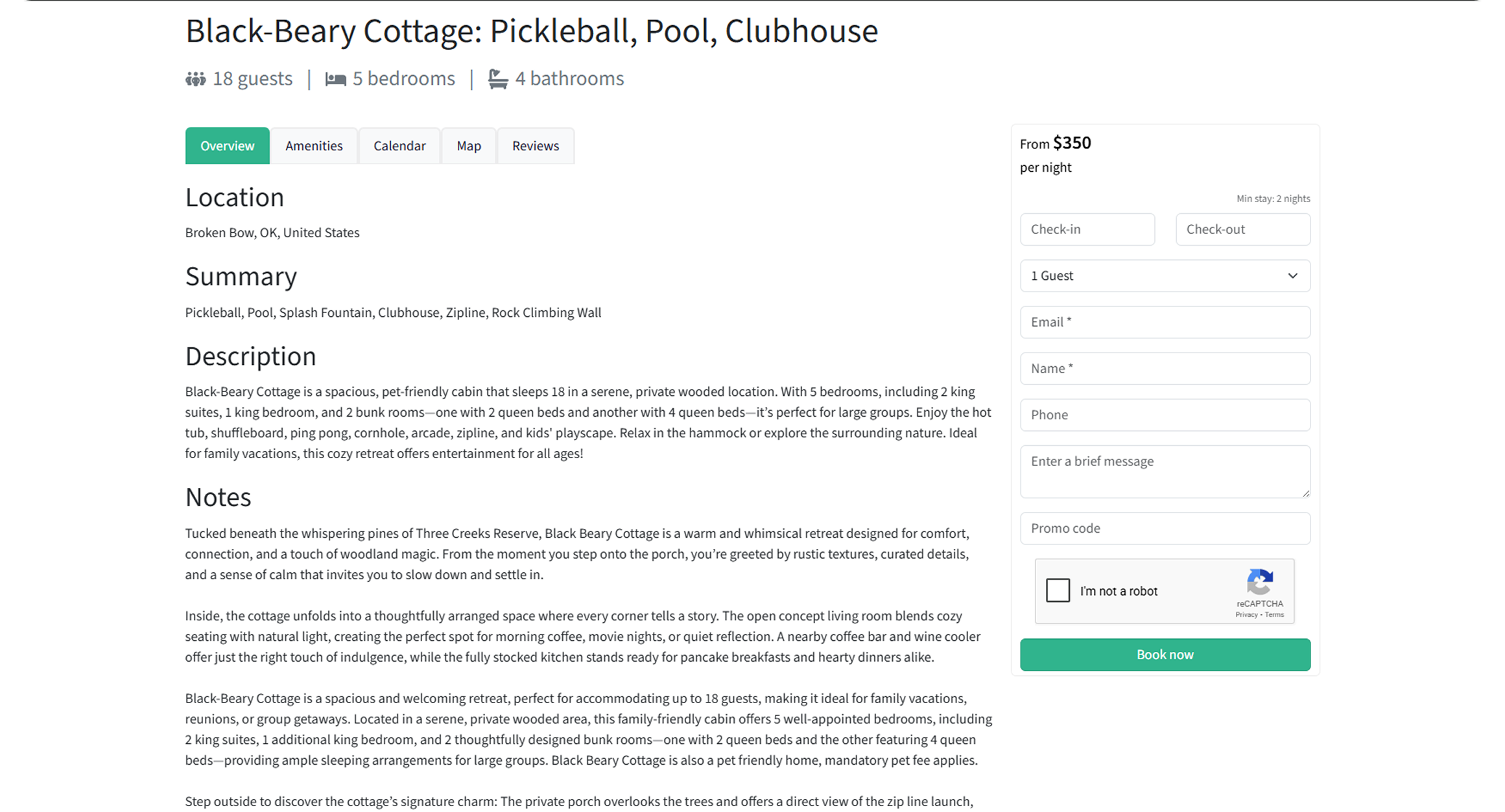Open the Calendar tab
This screenshot has width=1505, height=812.
(399, 146)
